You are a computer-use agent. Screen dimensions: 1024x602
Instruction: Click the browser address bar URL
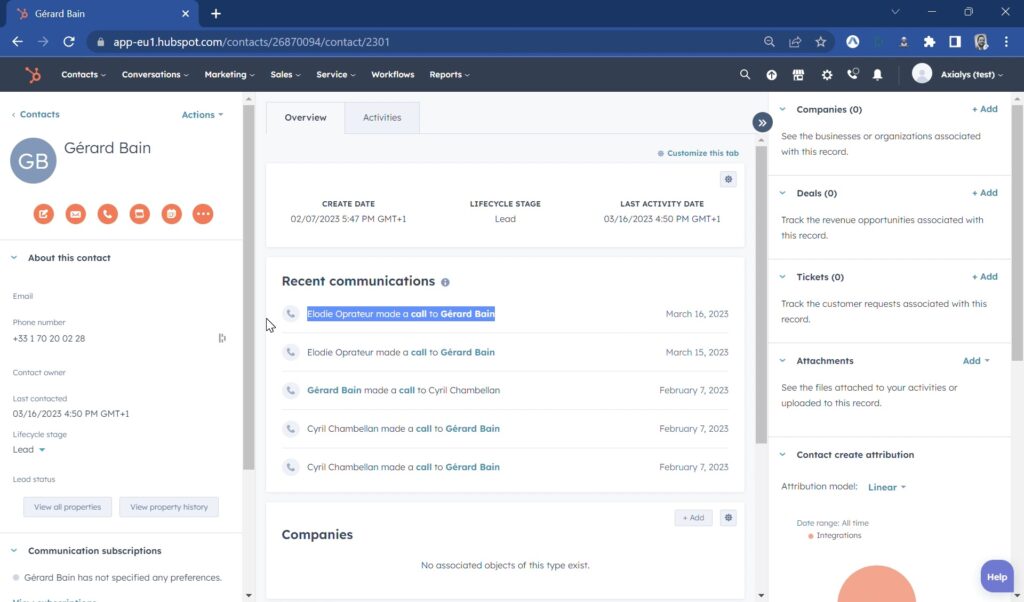click(251, 42)
